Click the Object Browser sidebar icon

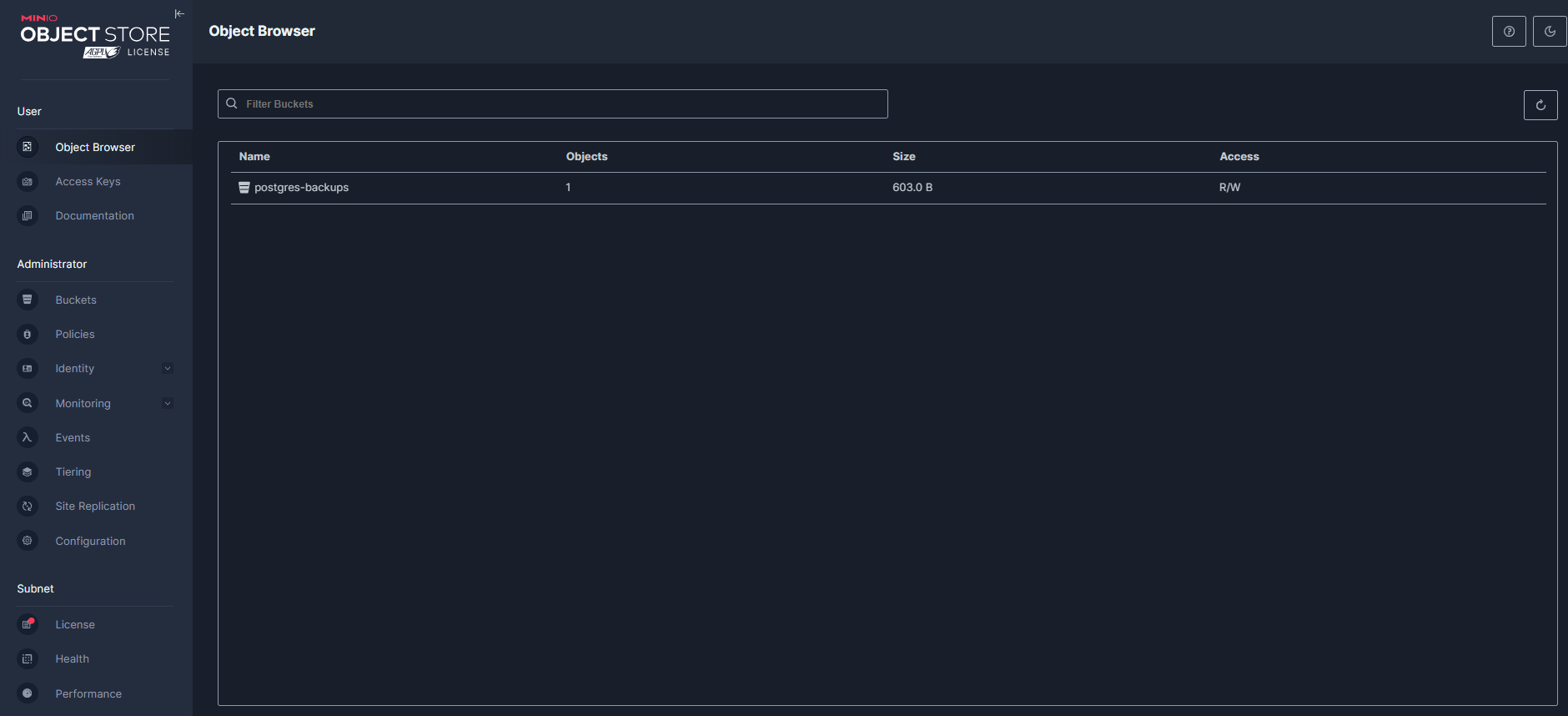coord(28,147)
